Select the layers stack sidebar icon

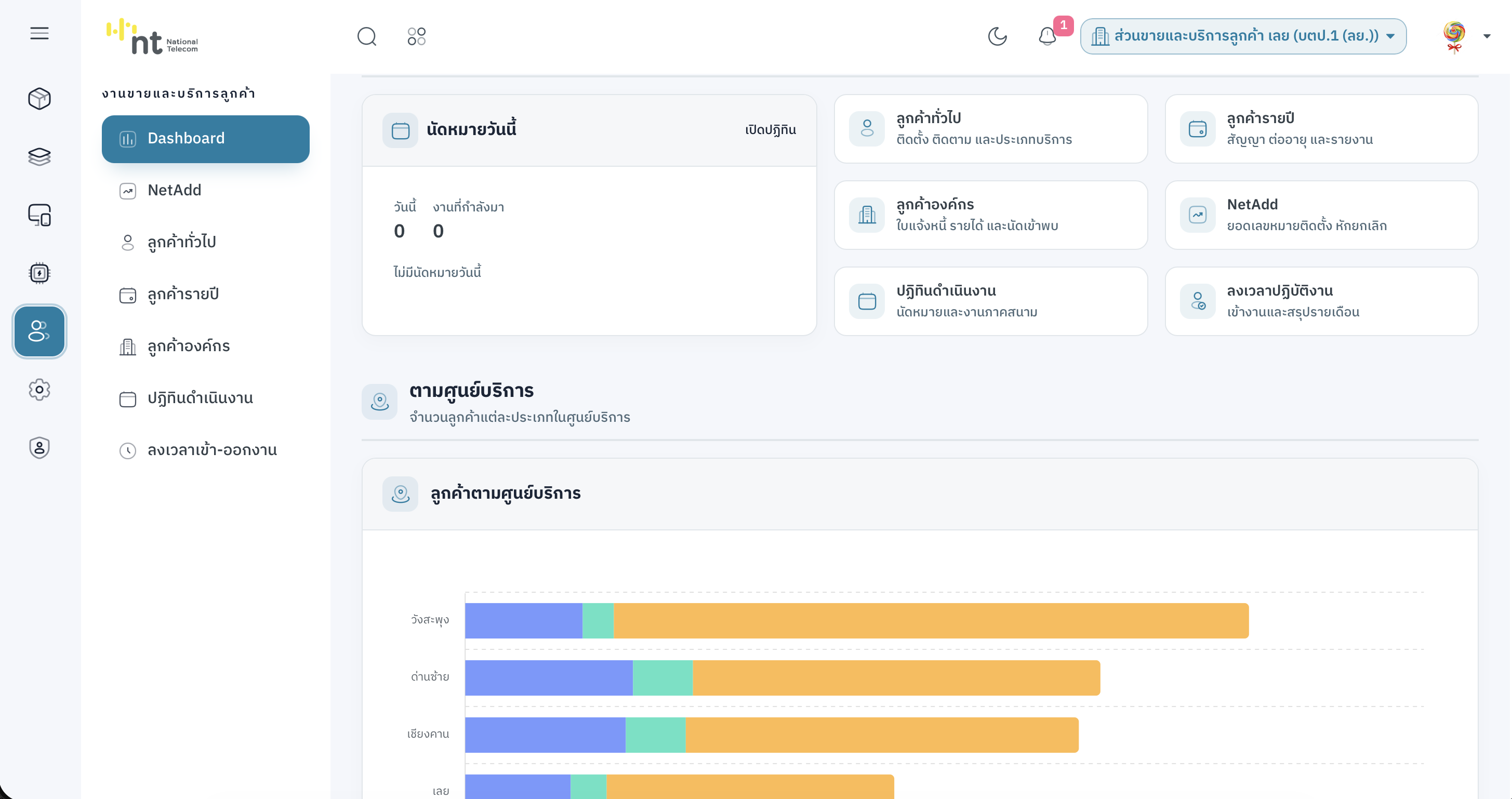[39, 156]
